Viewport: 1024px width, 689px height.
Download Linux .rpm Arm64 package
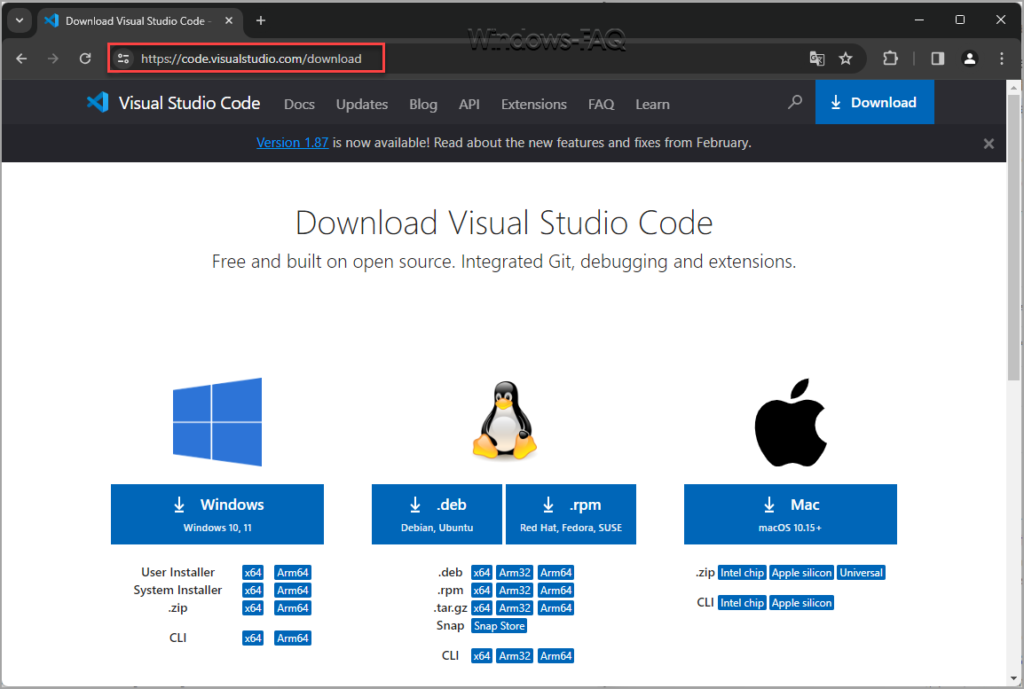(556, 590)
